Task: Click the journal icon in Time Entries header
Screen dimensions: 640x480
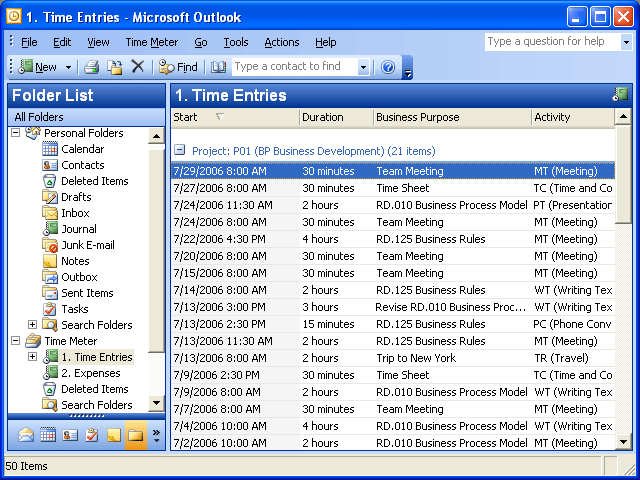Action: point(620,94)
